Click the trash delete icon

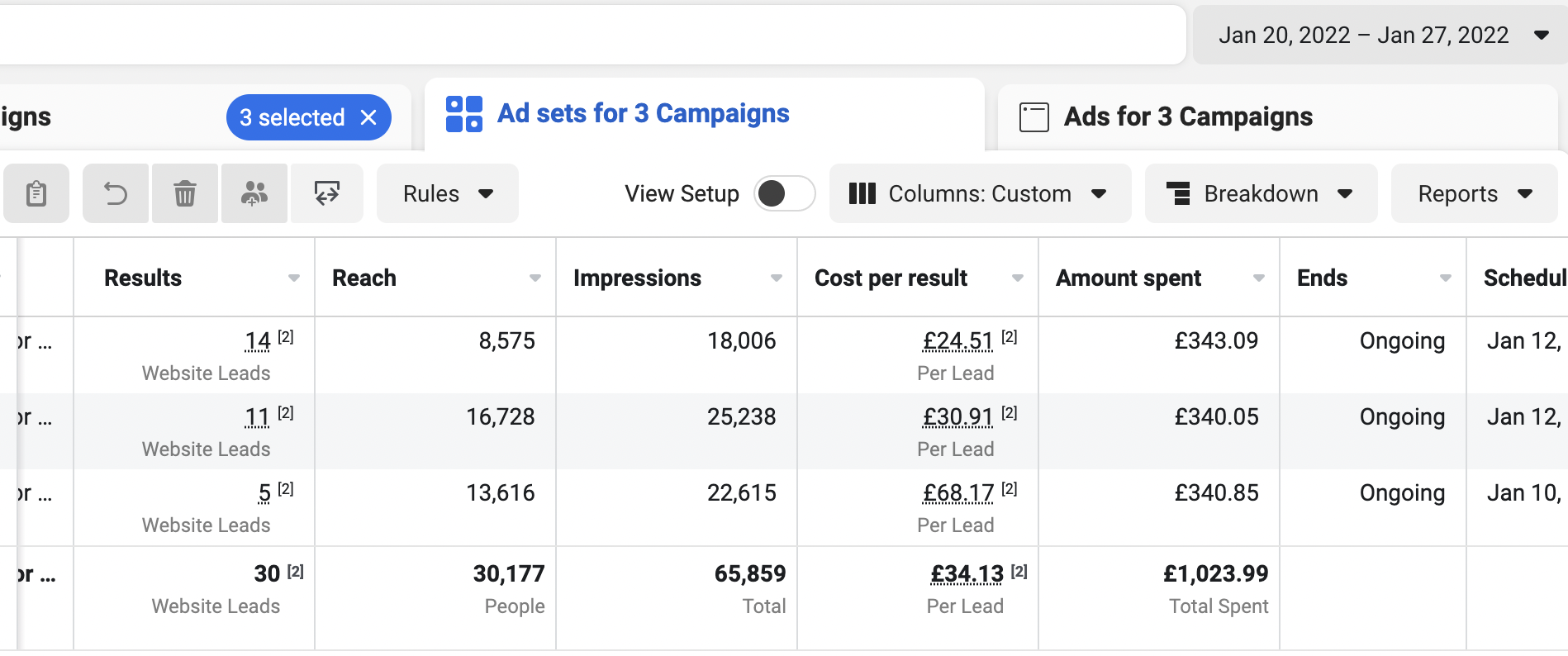click(x=185, y=193)
